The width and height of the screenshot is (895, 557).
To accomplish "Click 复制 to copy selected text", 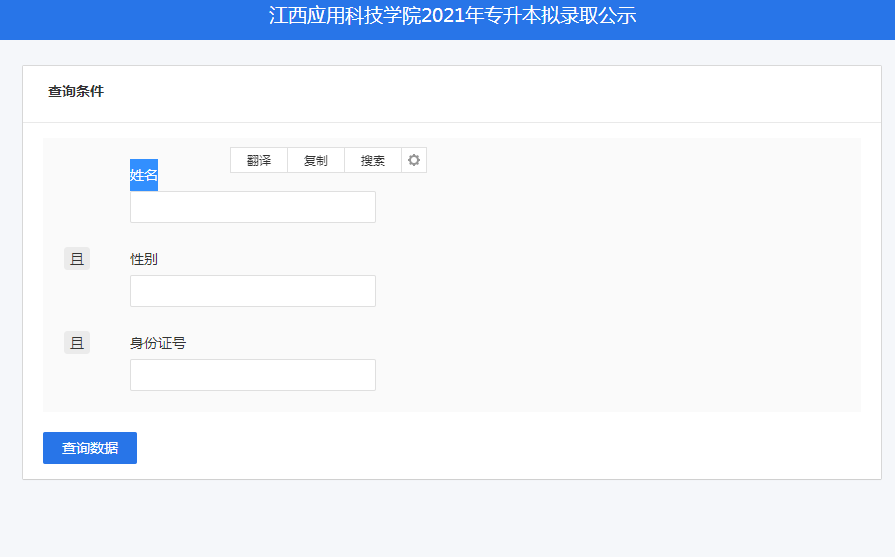I will (x=316, y=160).
